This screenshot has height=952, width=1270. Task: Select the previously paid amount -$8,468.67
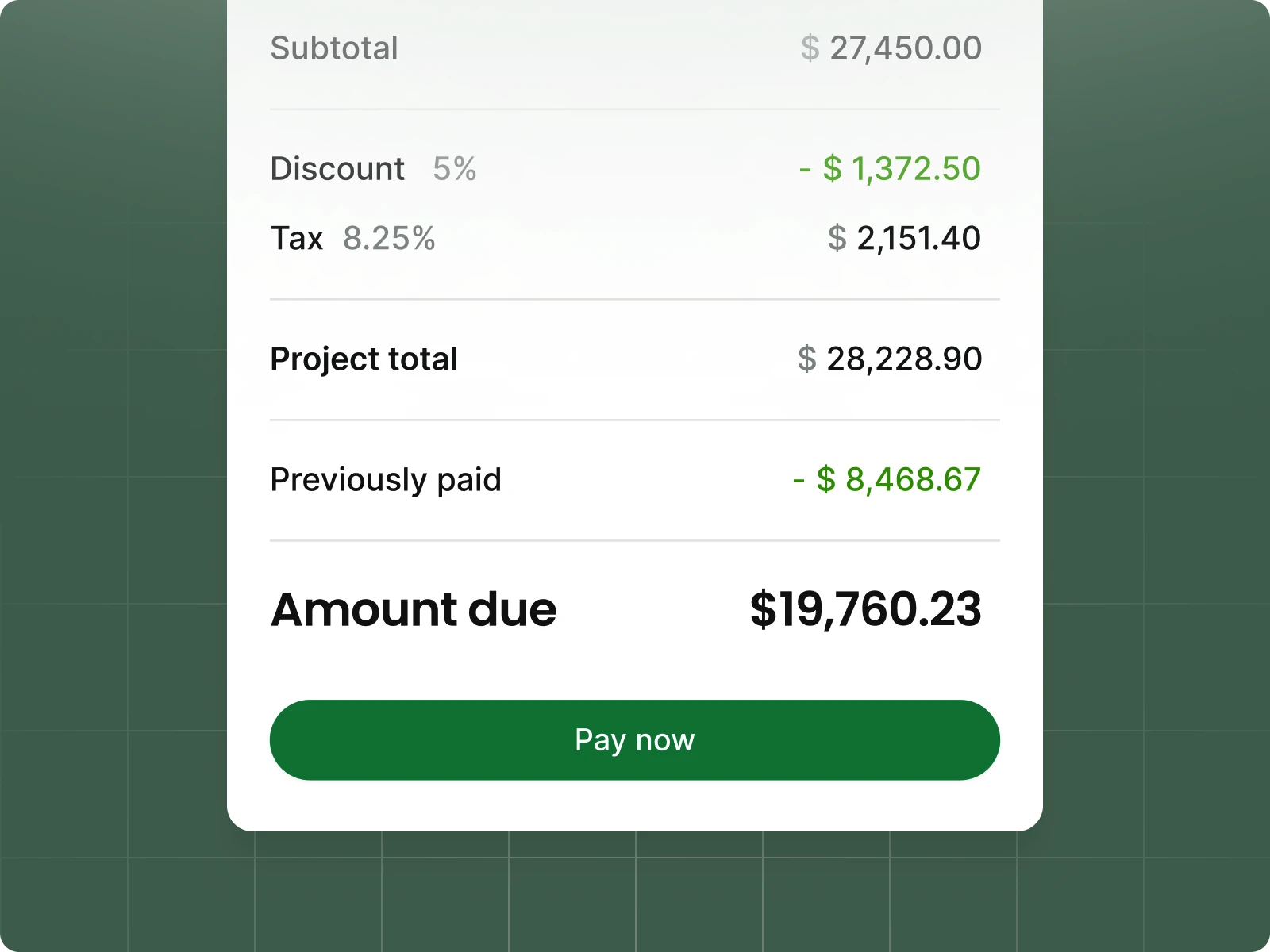point(885,479)
